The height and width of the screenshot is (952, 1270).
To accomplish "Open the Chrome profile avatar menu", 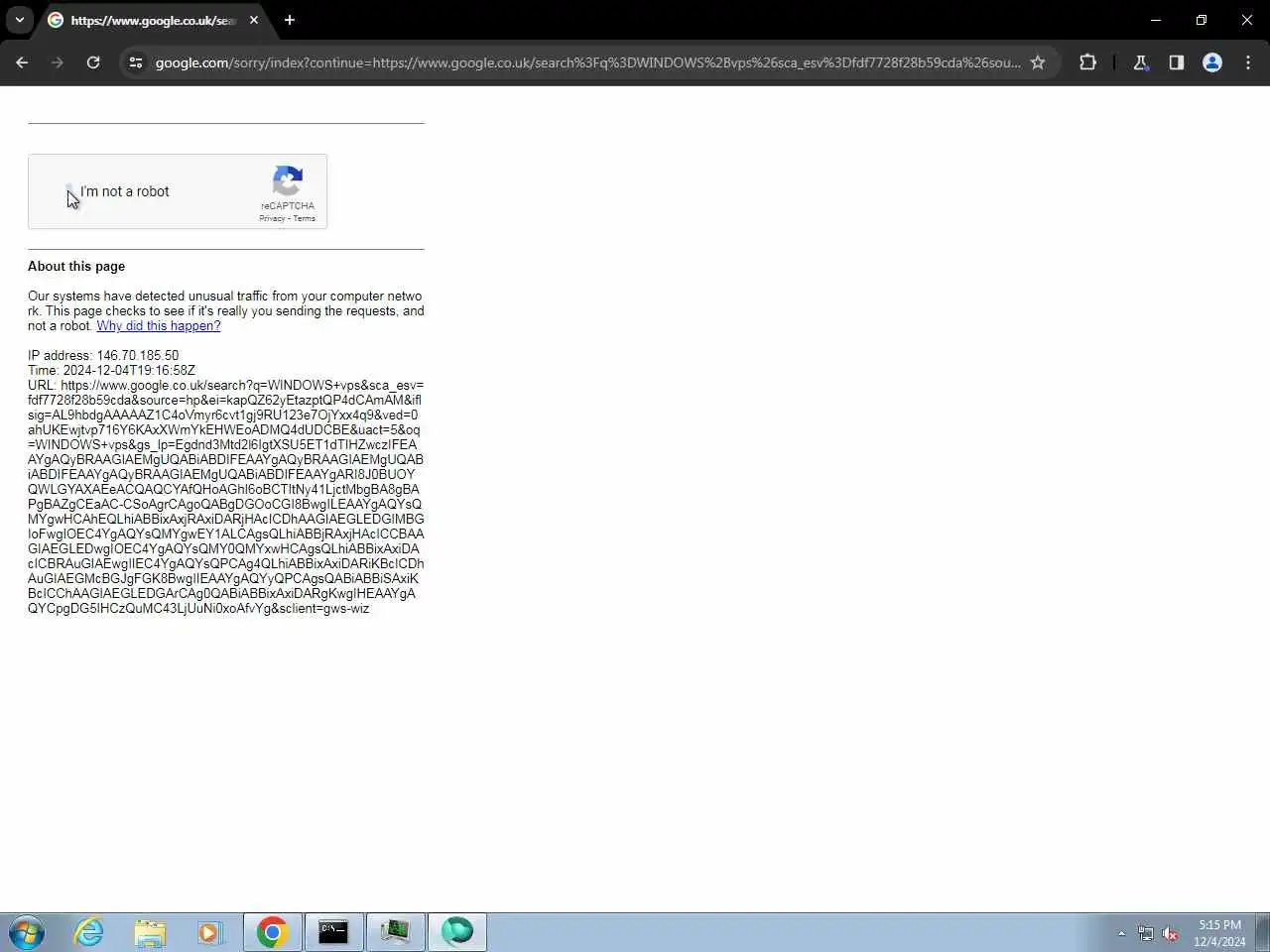I will (x=1212, y=62).
